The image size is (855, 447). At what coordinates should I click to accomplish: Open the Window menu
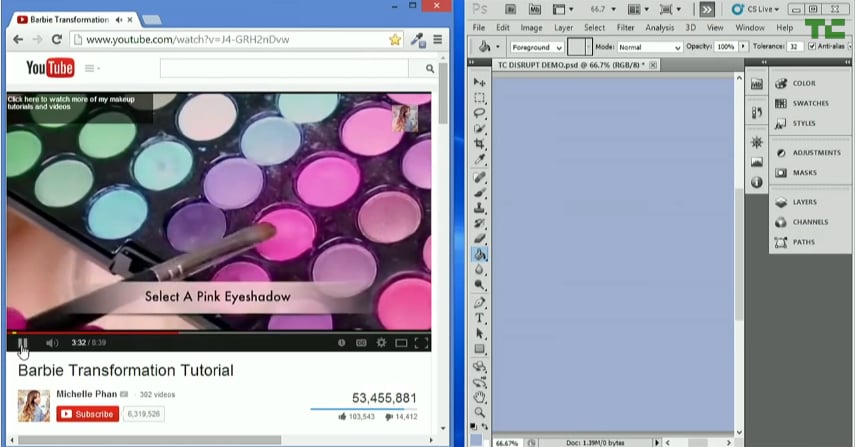[750, 27]
